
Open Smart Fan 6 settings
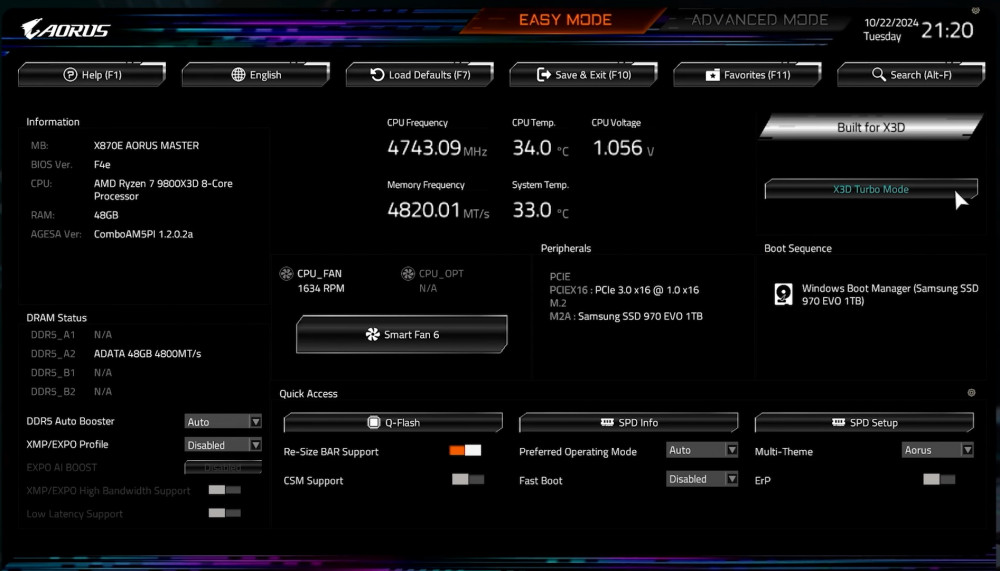coord(402,334)
